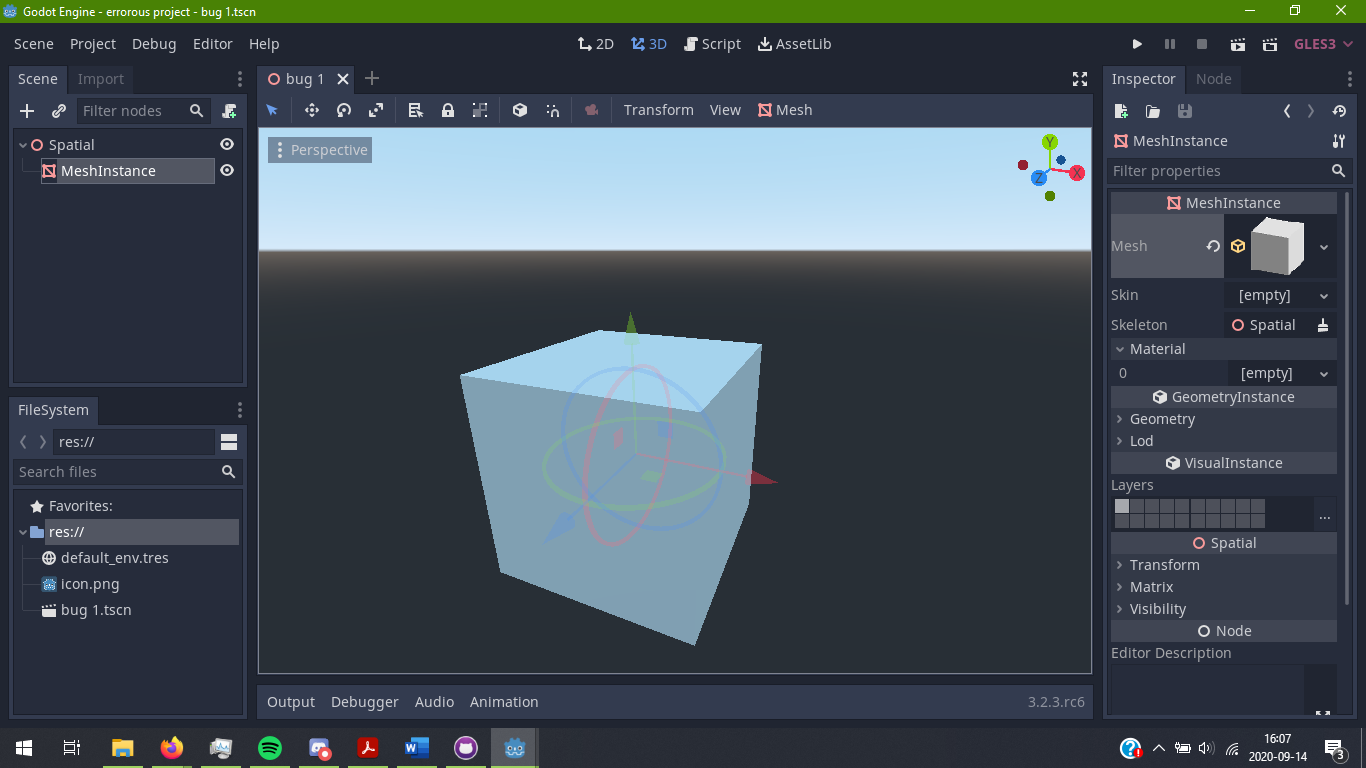This screenshot has height=768, width=1366.
Task: Switch to the Script workspace
Action: point(713,44)
